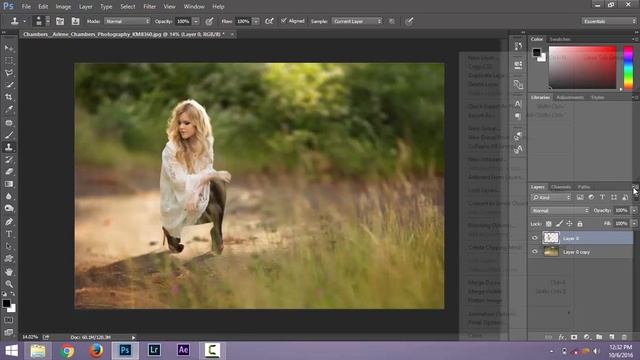Switch to the Swatches tab
Image resolution: width=640 pixels, height=360 pixels.
click(560, 39)
